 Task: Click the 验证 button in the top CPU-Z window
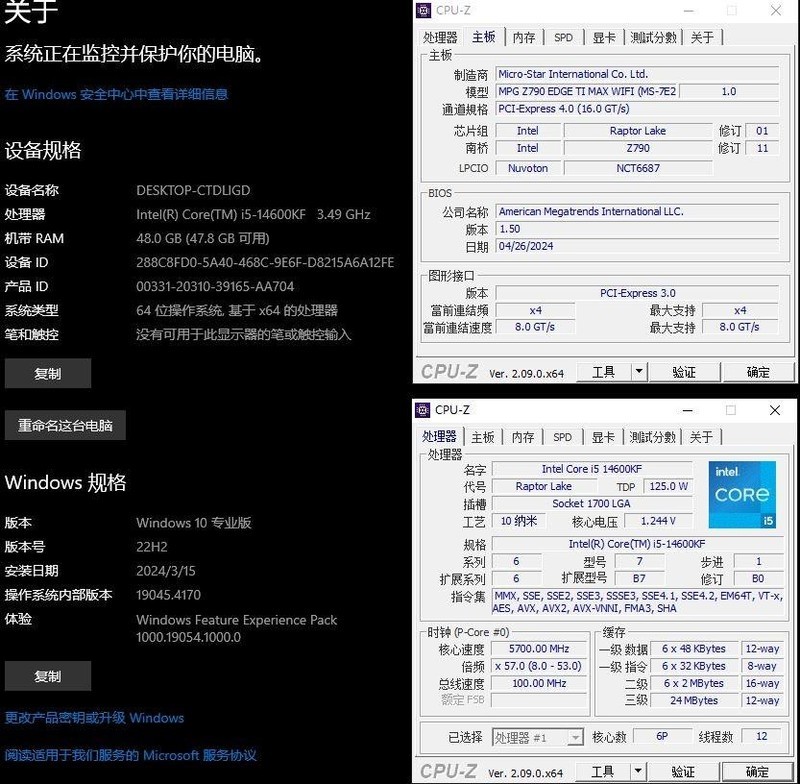(x=685, y=371)
